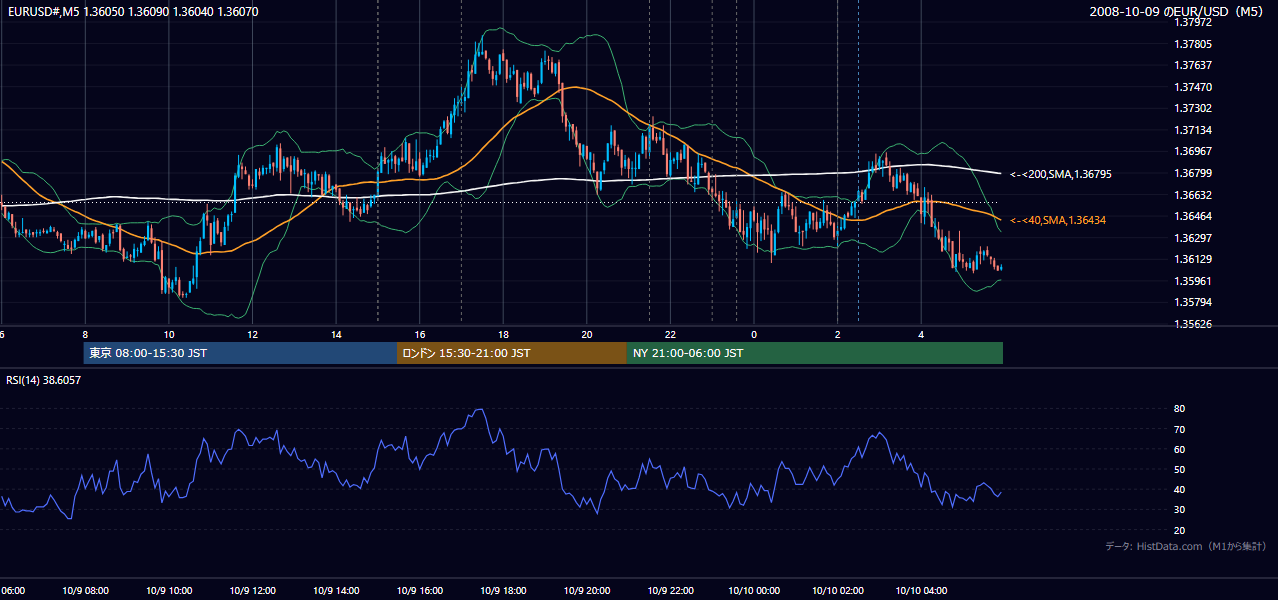Click hour label 22 below price chart
Viewport: 1278px width, 600px height.
(670, 334)
